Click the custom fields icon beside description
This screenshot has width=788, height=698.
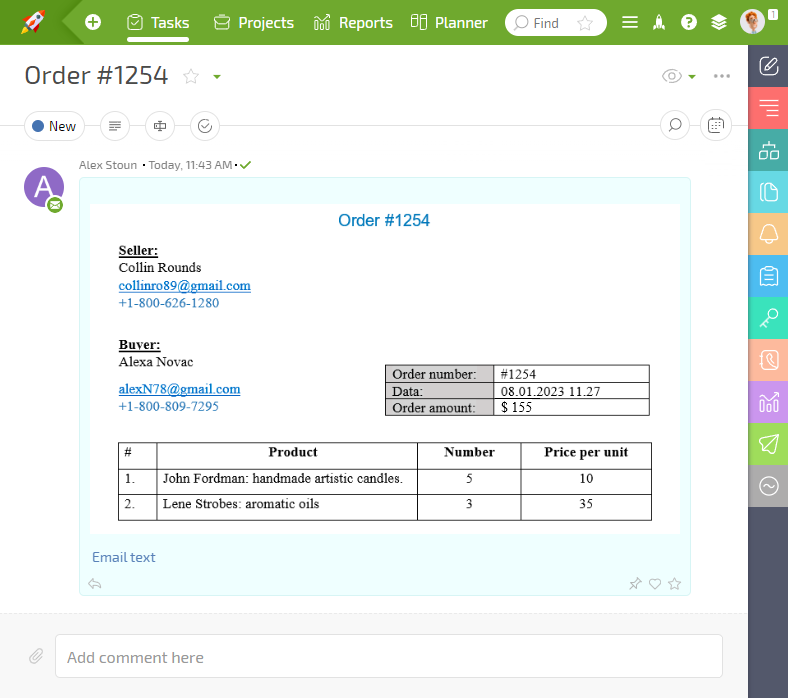[160, 126]
